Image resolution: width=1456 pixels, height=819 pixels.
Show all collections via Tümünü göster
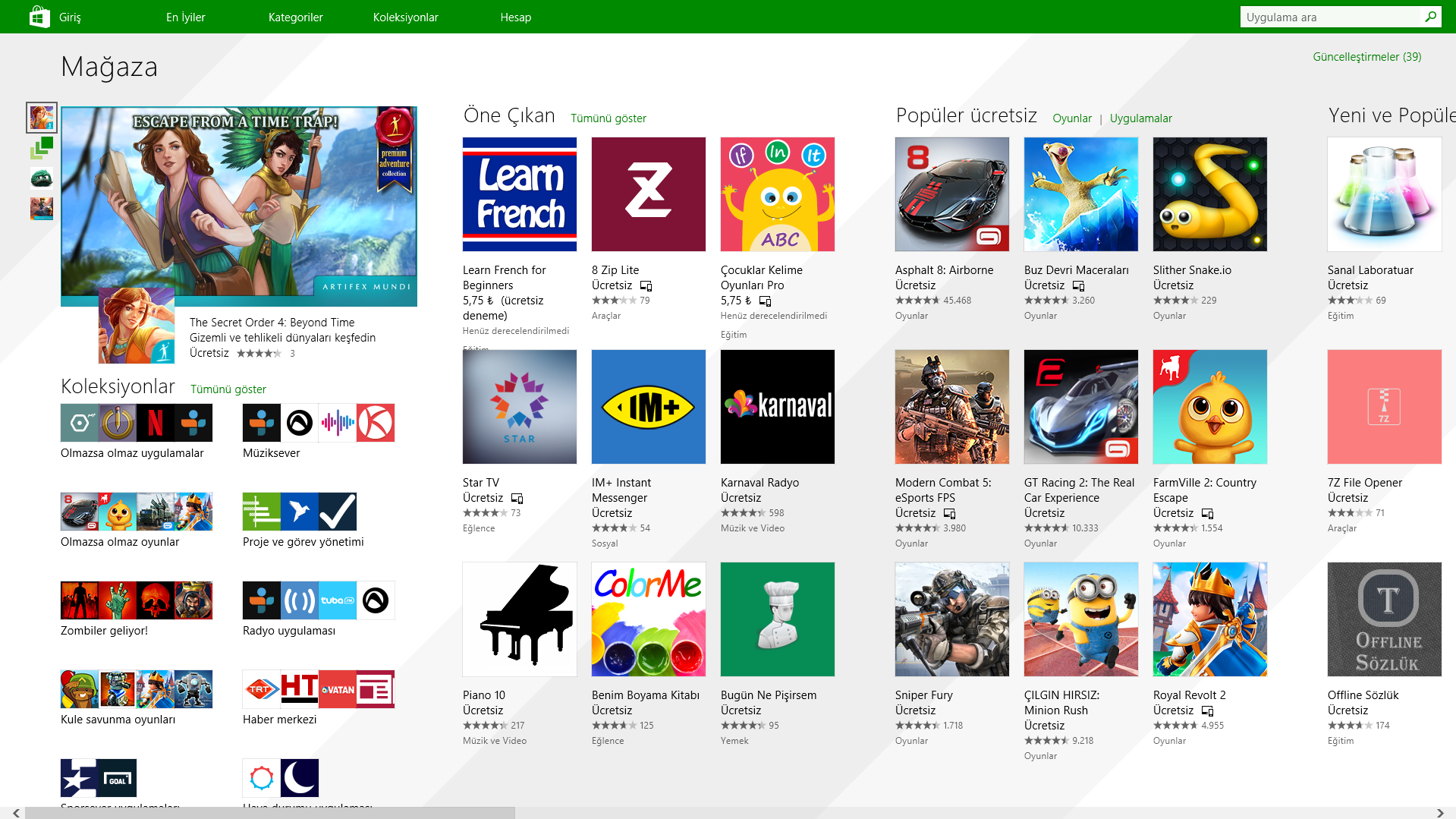click(x=228, y=389)
